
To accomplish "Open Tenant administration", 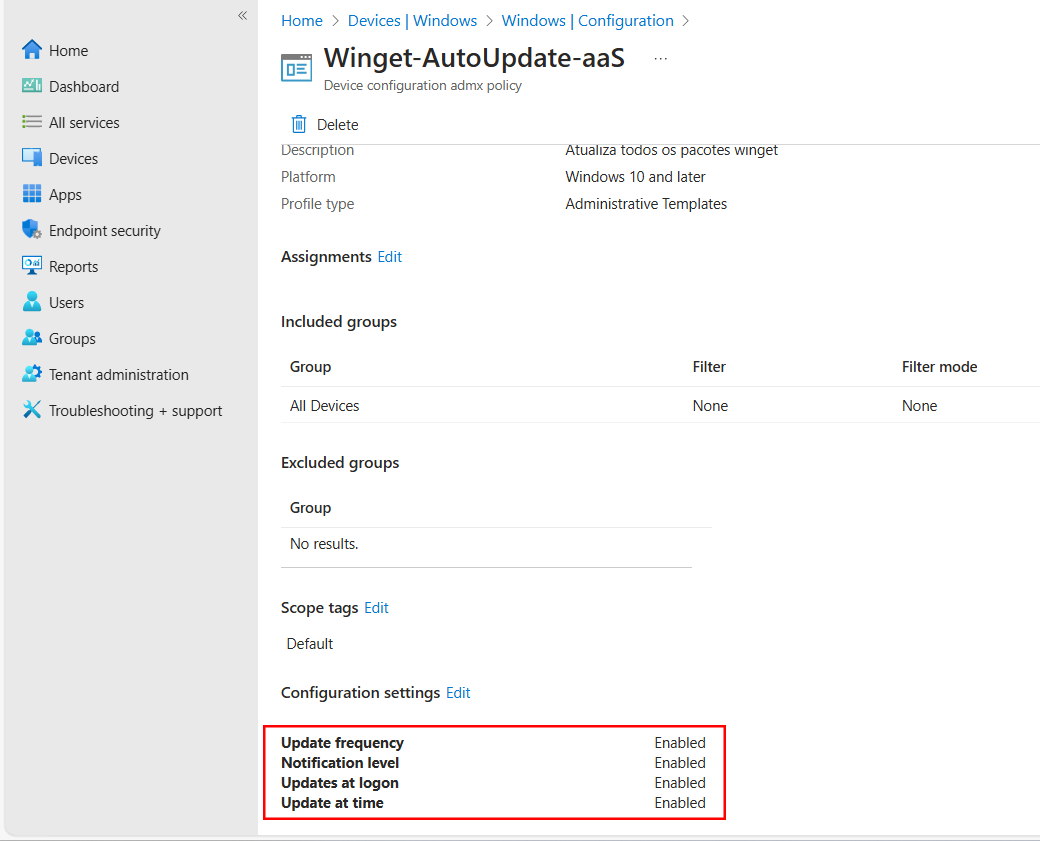I will (119, 375).
